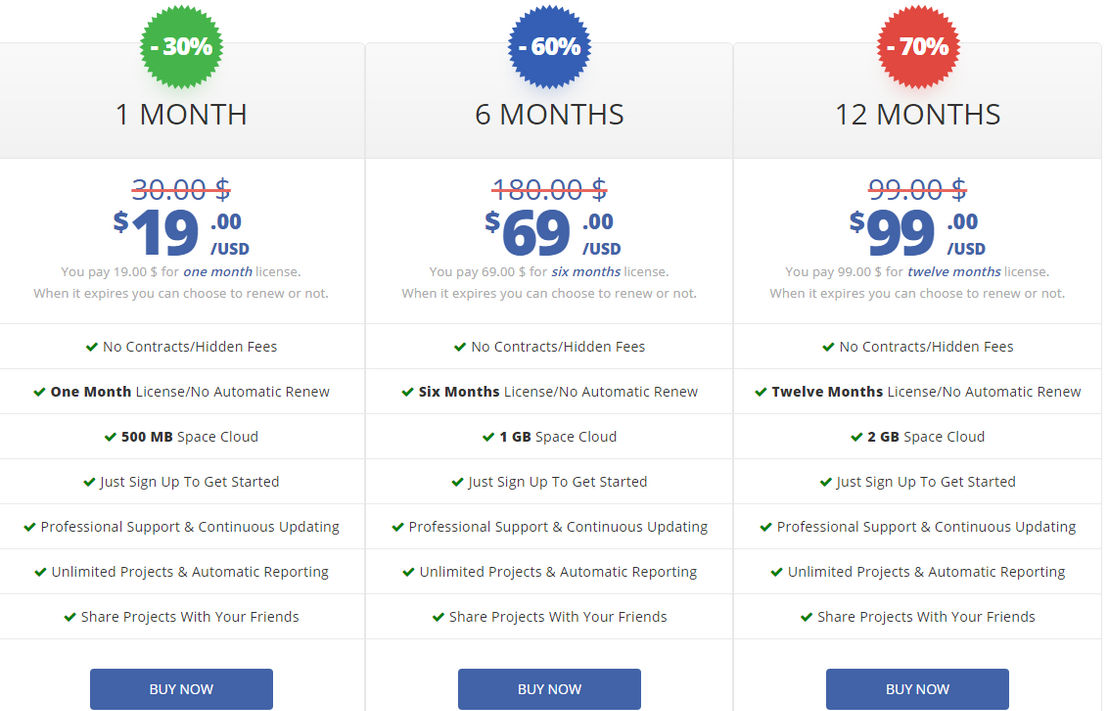Viewport: 1108px width, 711px height.
Task: Click the blue -60% discount badge
Action: click(550, 47)
